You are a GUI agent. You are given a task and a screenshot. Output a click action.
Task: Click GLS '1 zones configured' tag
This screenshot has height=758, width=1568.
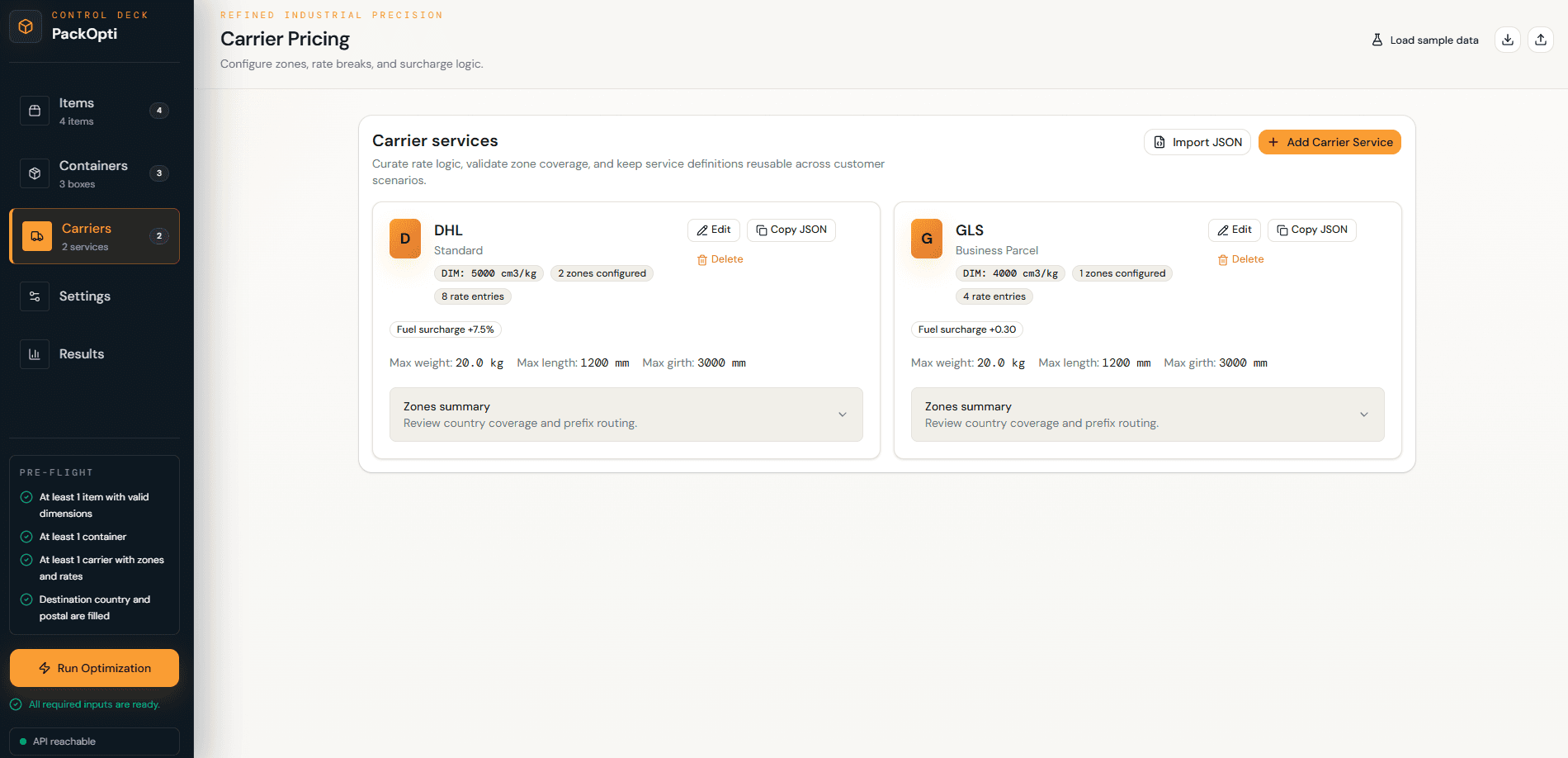1122,273
